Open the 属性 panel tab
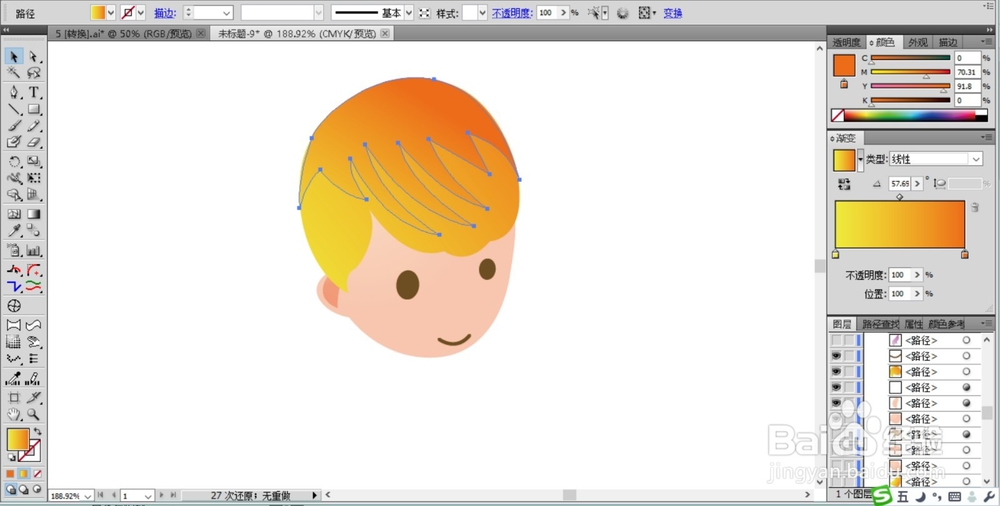 (913, 324)
